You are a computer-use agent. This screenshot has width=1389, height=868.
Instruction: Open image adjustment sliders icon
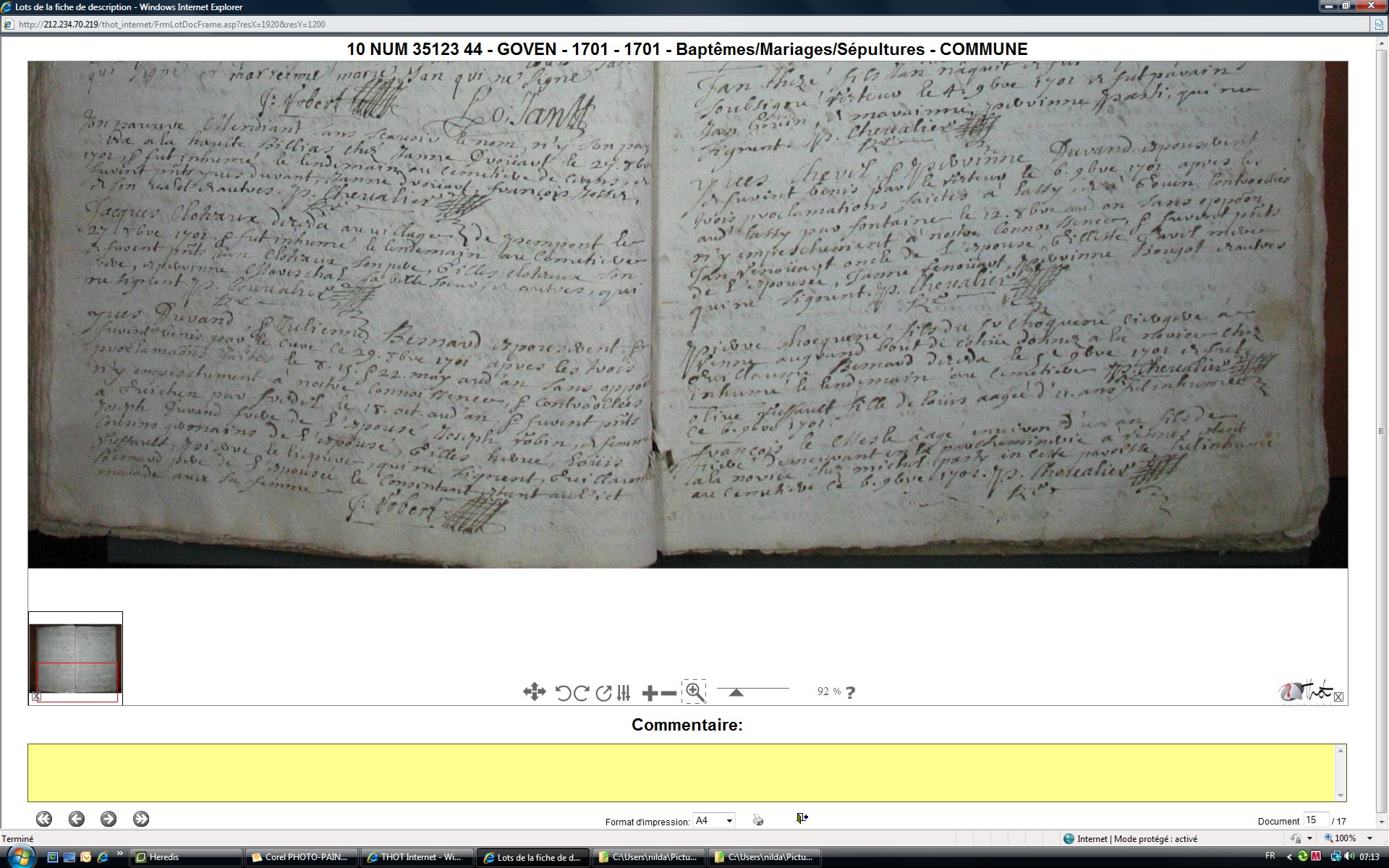point(624,693)
